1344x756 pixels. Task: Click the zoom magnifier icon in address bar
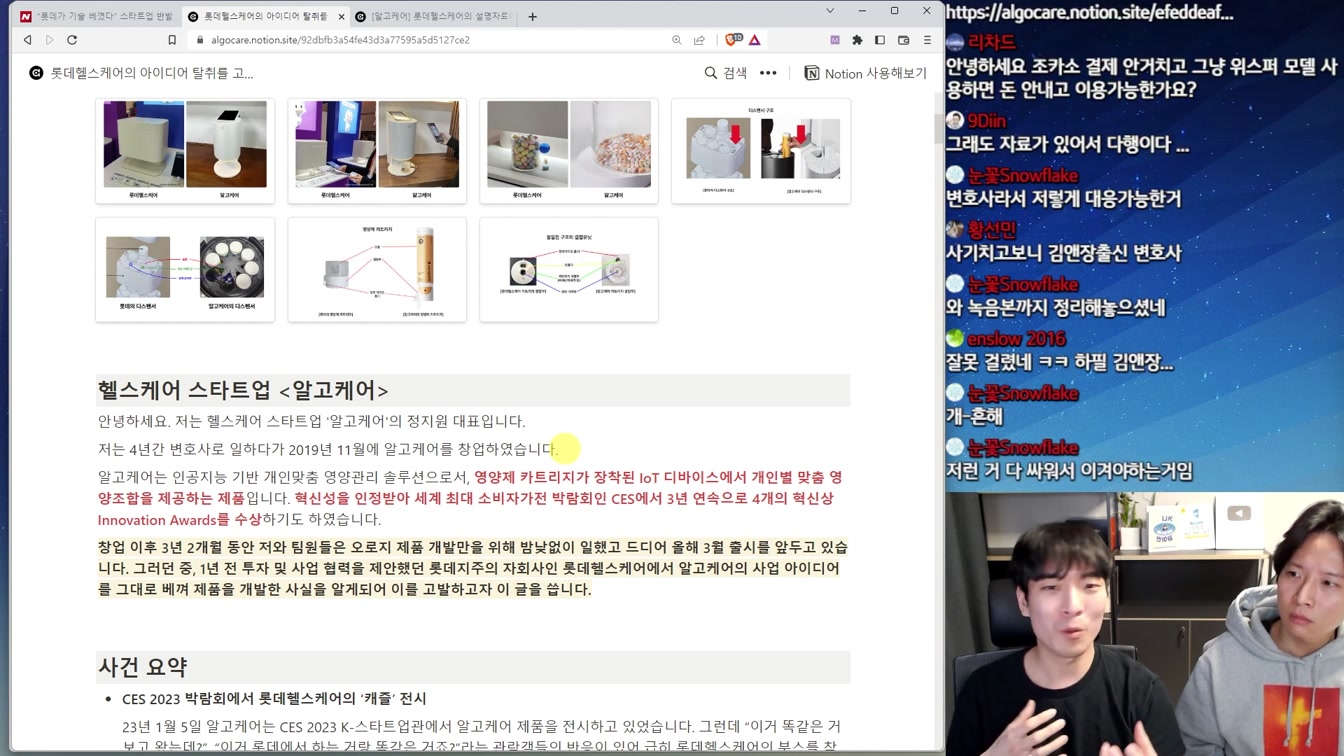677,40
